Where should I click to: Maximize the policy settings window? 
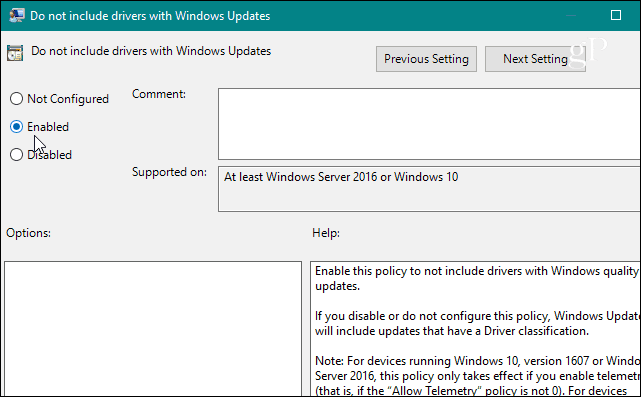point(616,16)
